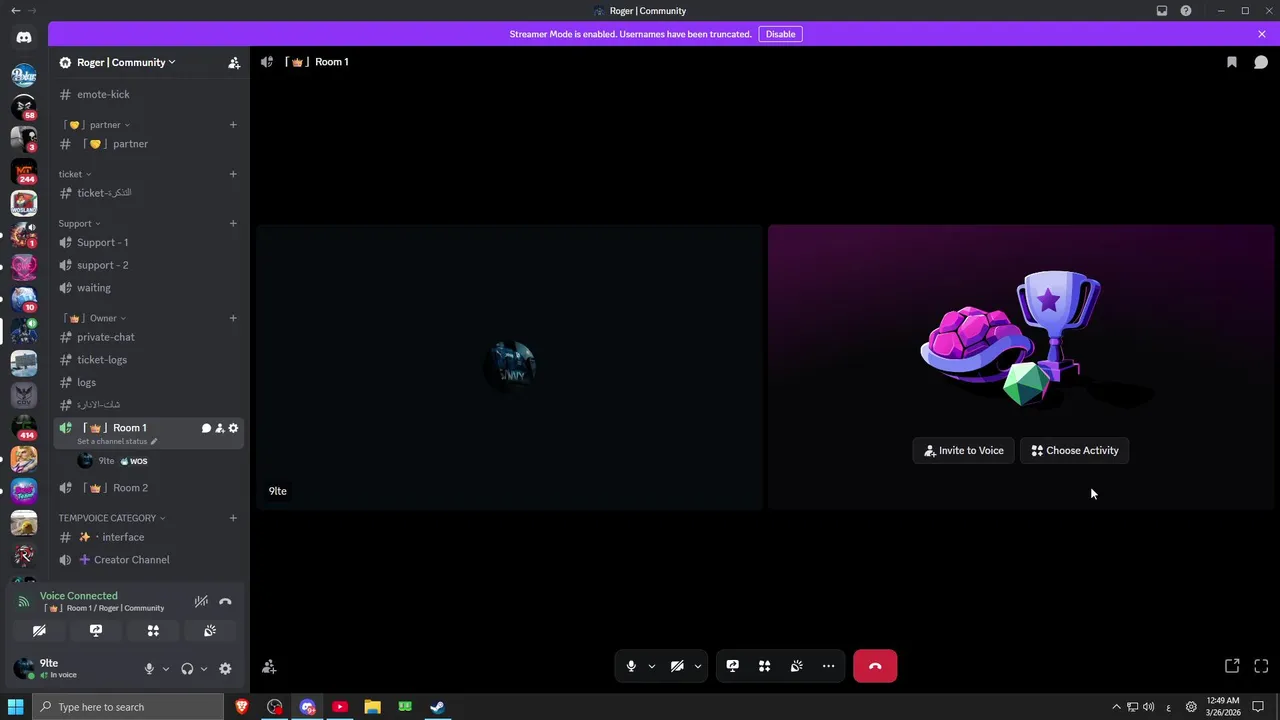The image size is (1280, 720).
Task: Edit the Room 1 channel settings gear
Action: pos(234,428)
